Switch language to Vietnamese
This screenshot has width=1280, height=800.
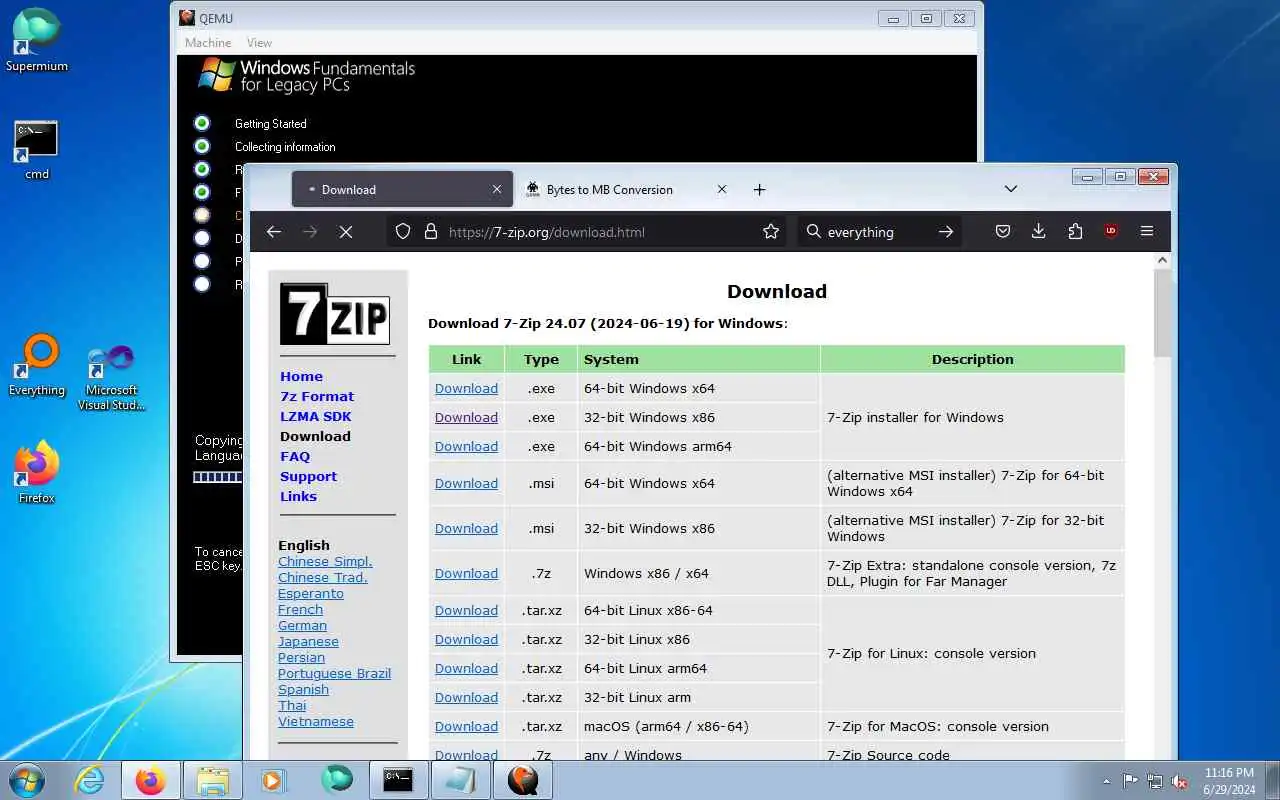pos(316,721)
